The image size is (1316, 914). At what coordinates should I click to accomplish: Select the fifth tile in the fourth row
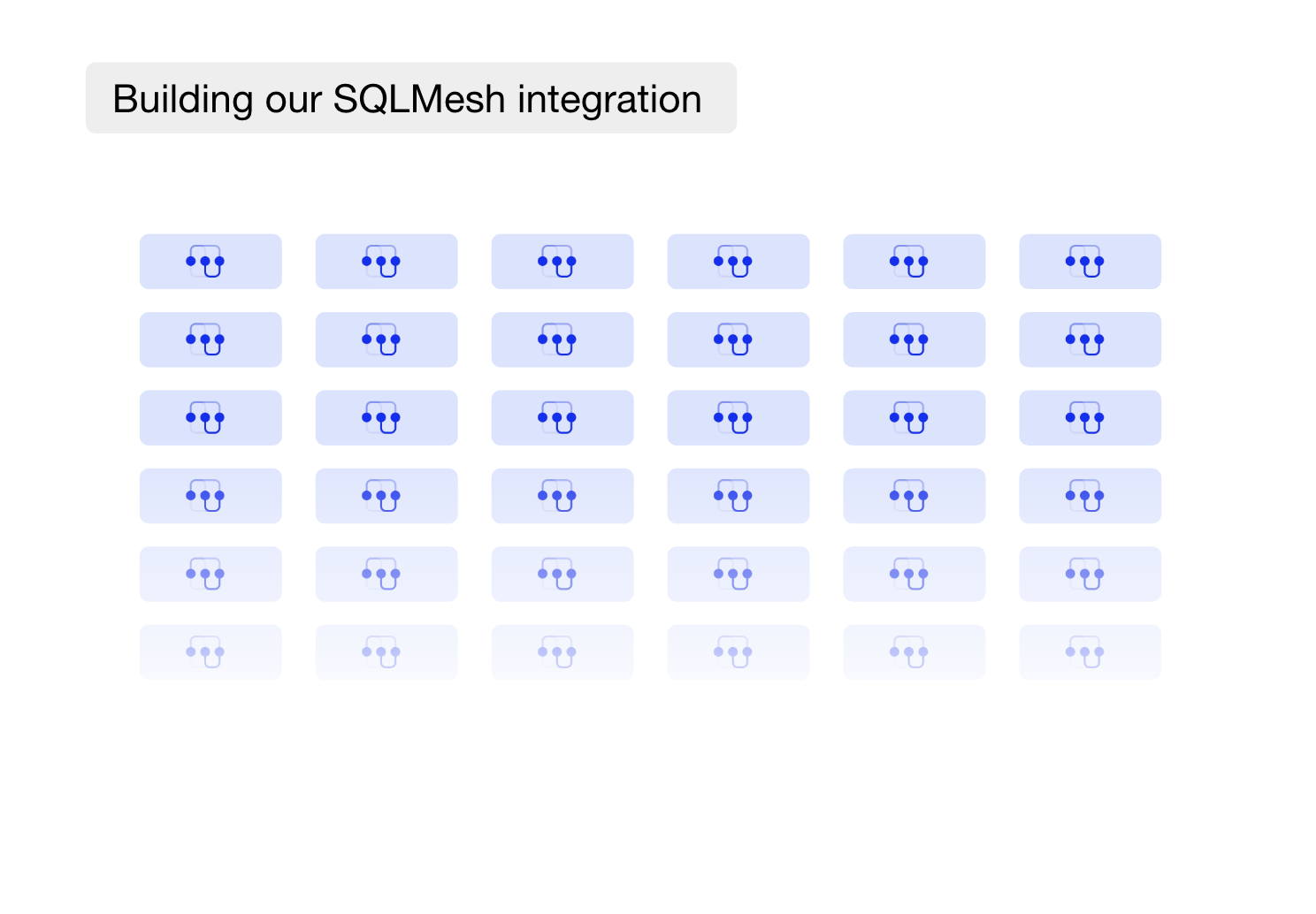point(914,496)
